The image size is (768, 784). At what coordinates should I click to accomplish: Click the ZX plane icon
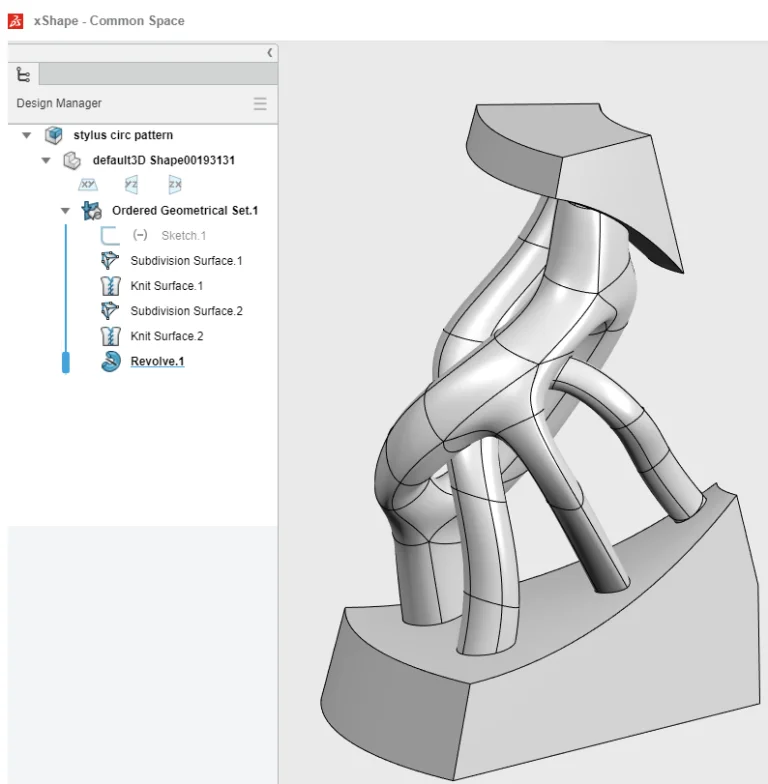175,185
